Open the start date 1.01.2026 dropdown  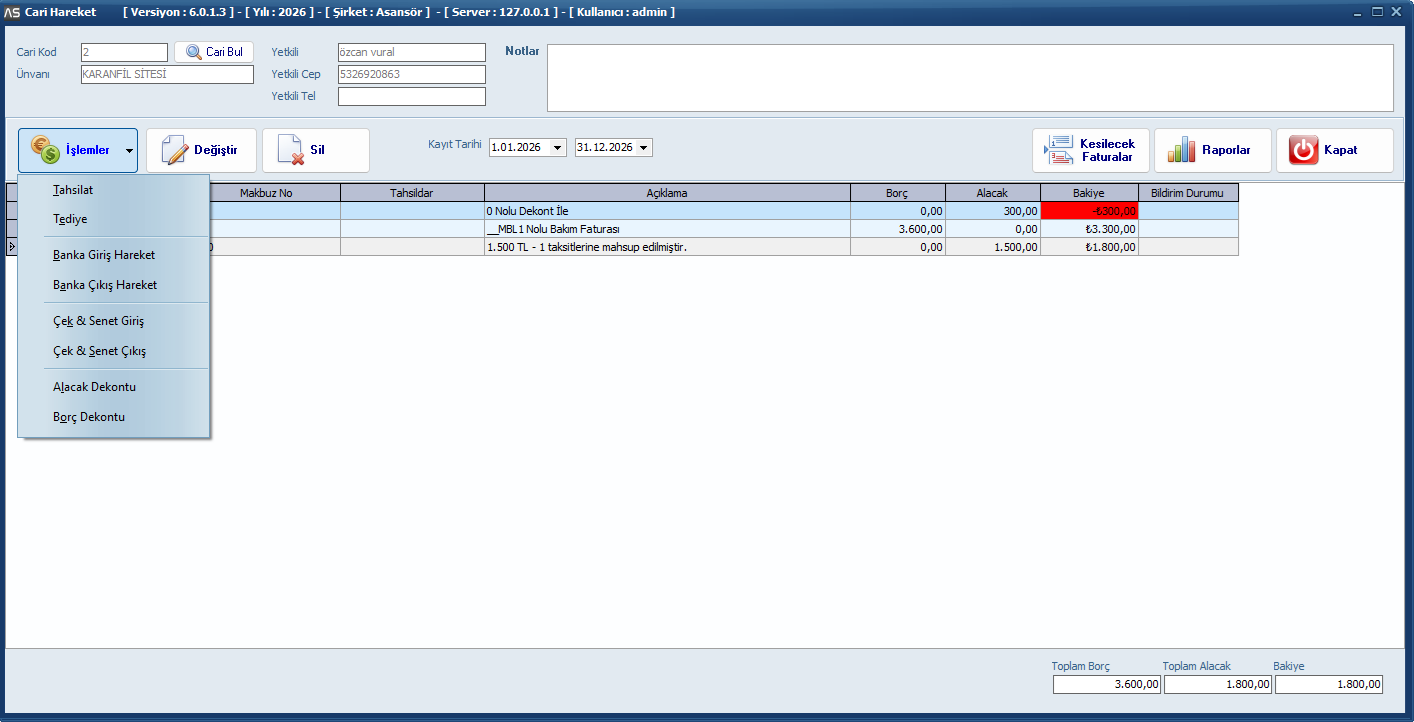tap(557, 148)
